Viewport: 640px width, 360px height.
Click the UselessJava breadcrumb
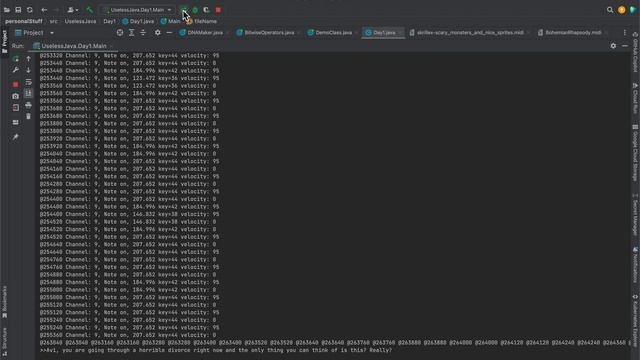click(x=80, y=21)
